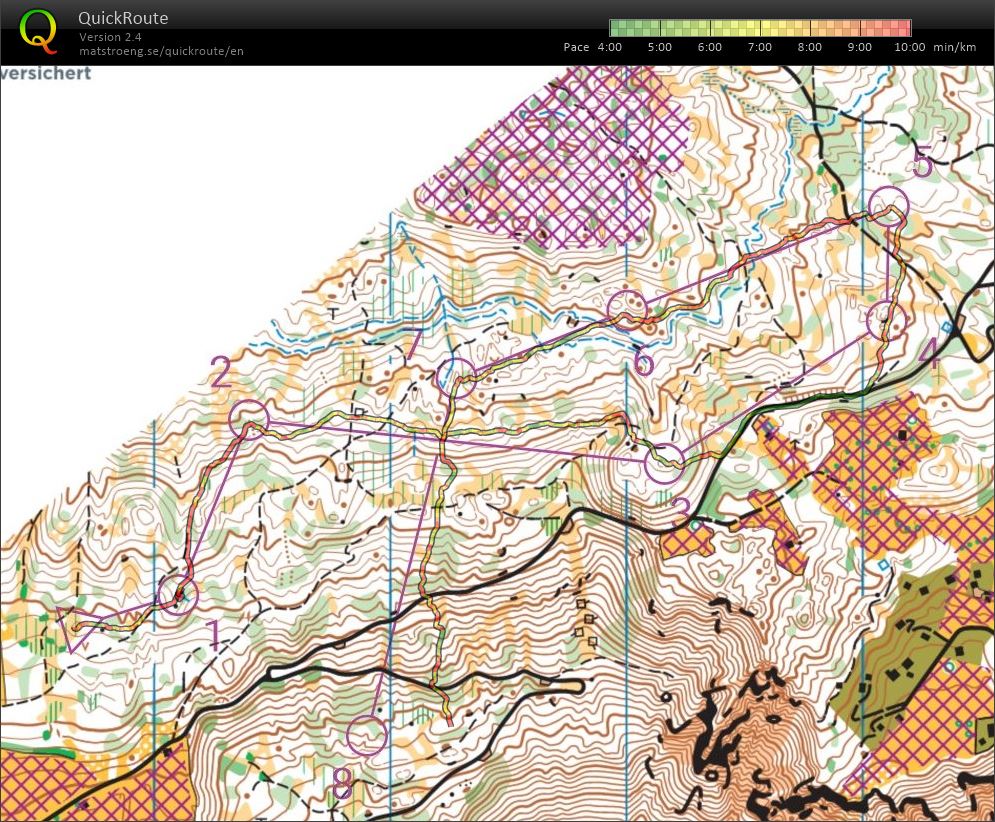Screen dimensions: 995x822
Task: Click the Pace label in the legend
Action: pos(576,47)
